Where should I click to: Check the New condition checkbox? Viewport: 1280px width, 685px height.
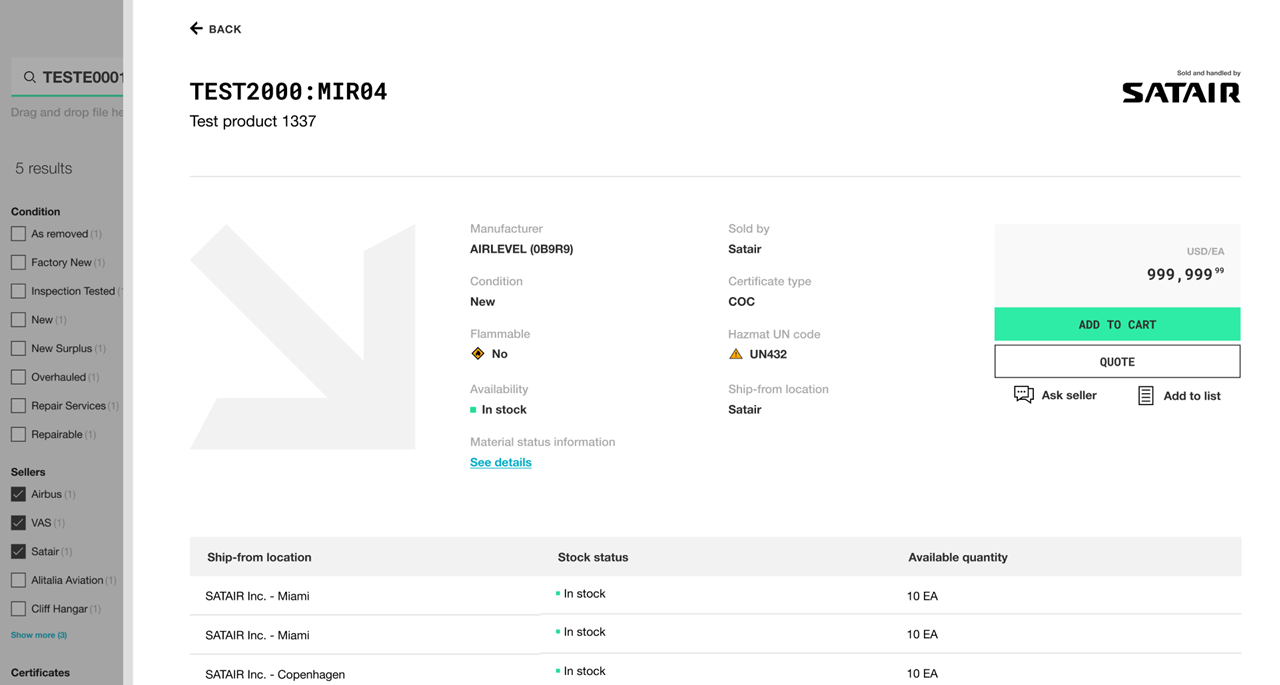pos(18,320)
